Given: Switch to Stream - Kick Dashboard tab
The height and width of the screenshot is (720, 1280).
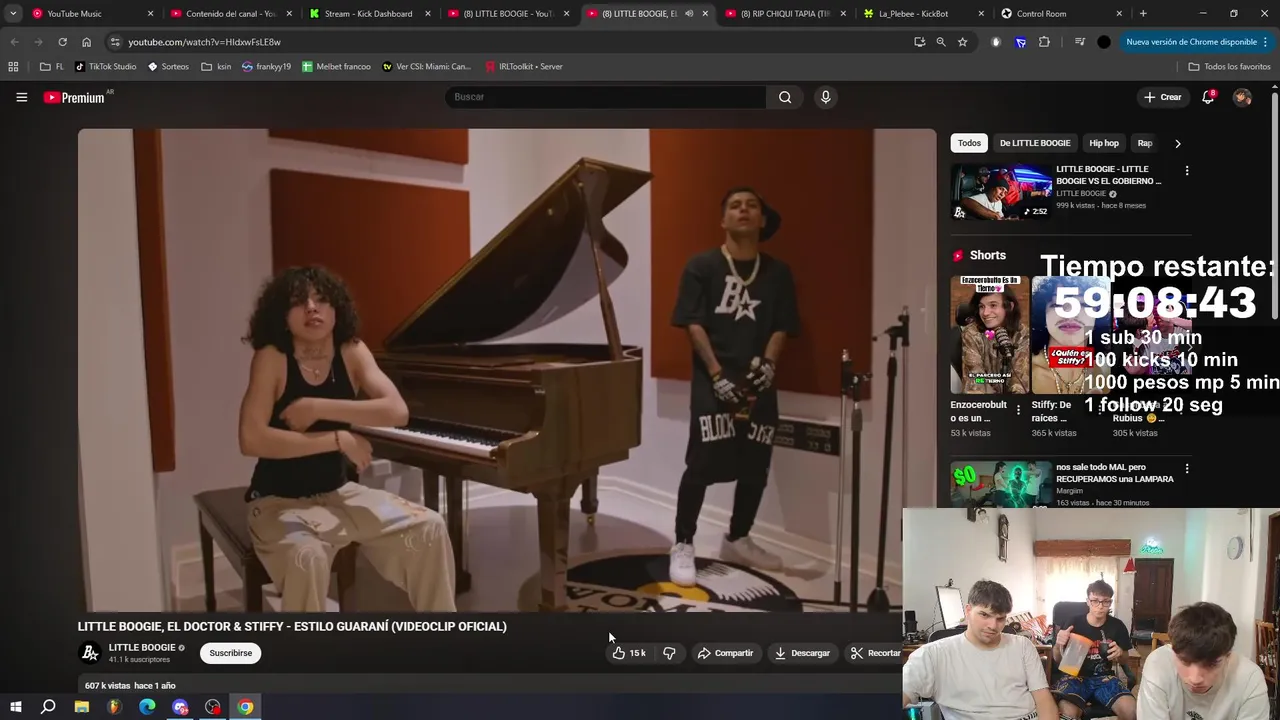Looking at the screenshot, I should click(370, 14).
